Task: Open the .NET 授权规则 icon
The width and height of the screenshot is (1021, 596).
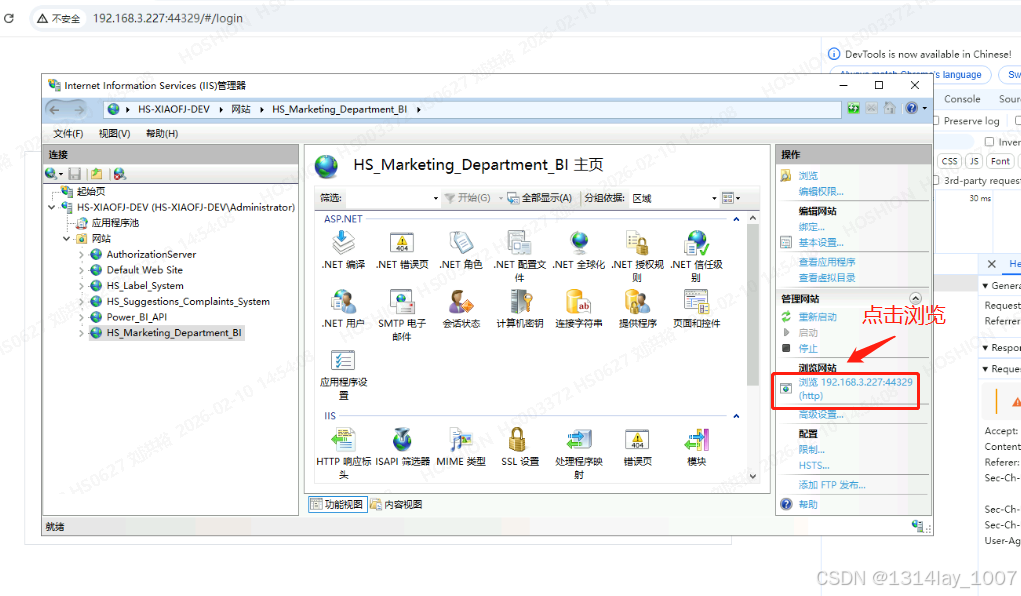Action: pyautogui.click(x=637, y=244)
